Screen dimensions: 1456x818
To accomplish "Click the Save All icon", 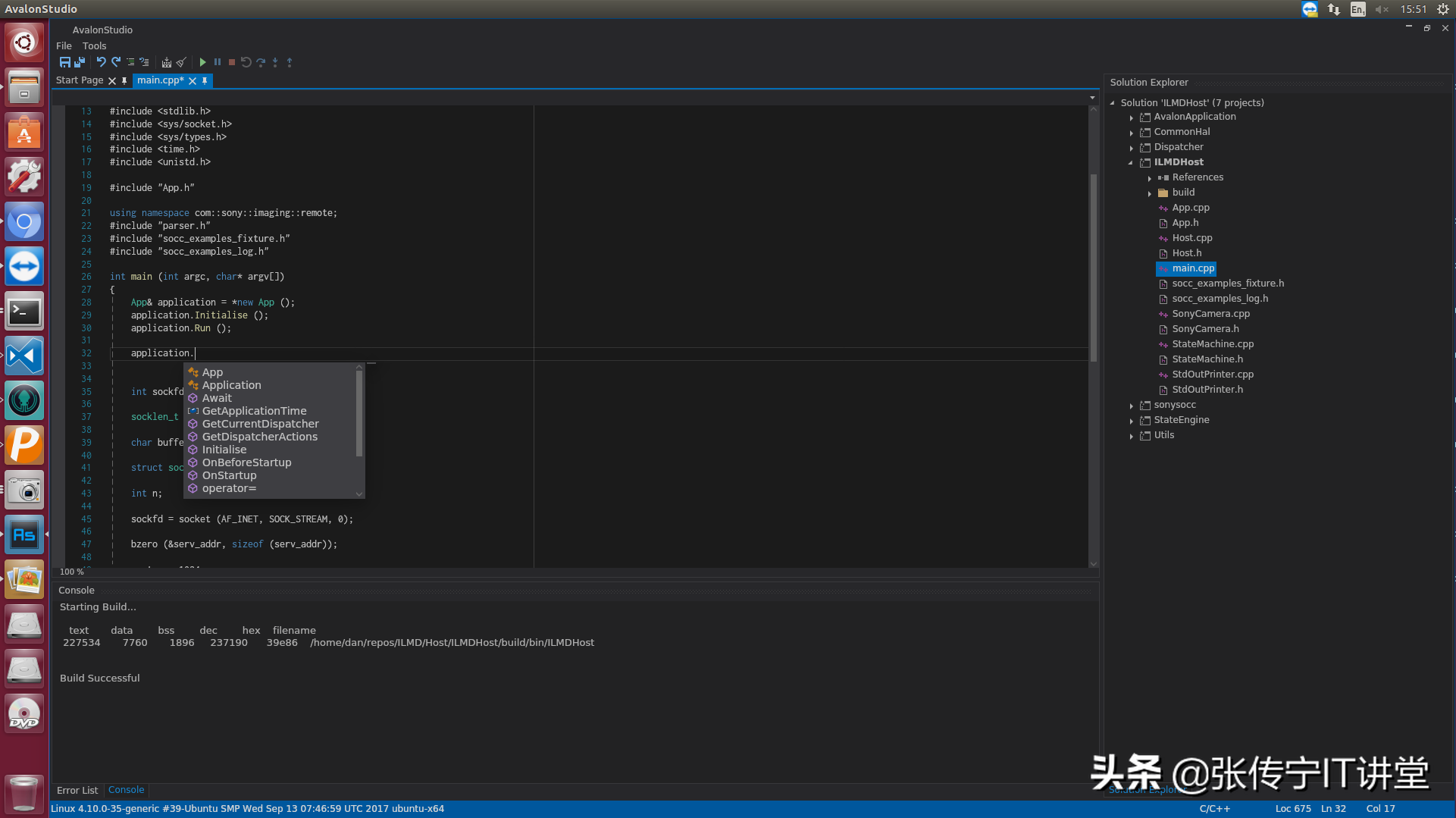I will tap(79, 62).
